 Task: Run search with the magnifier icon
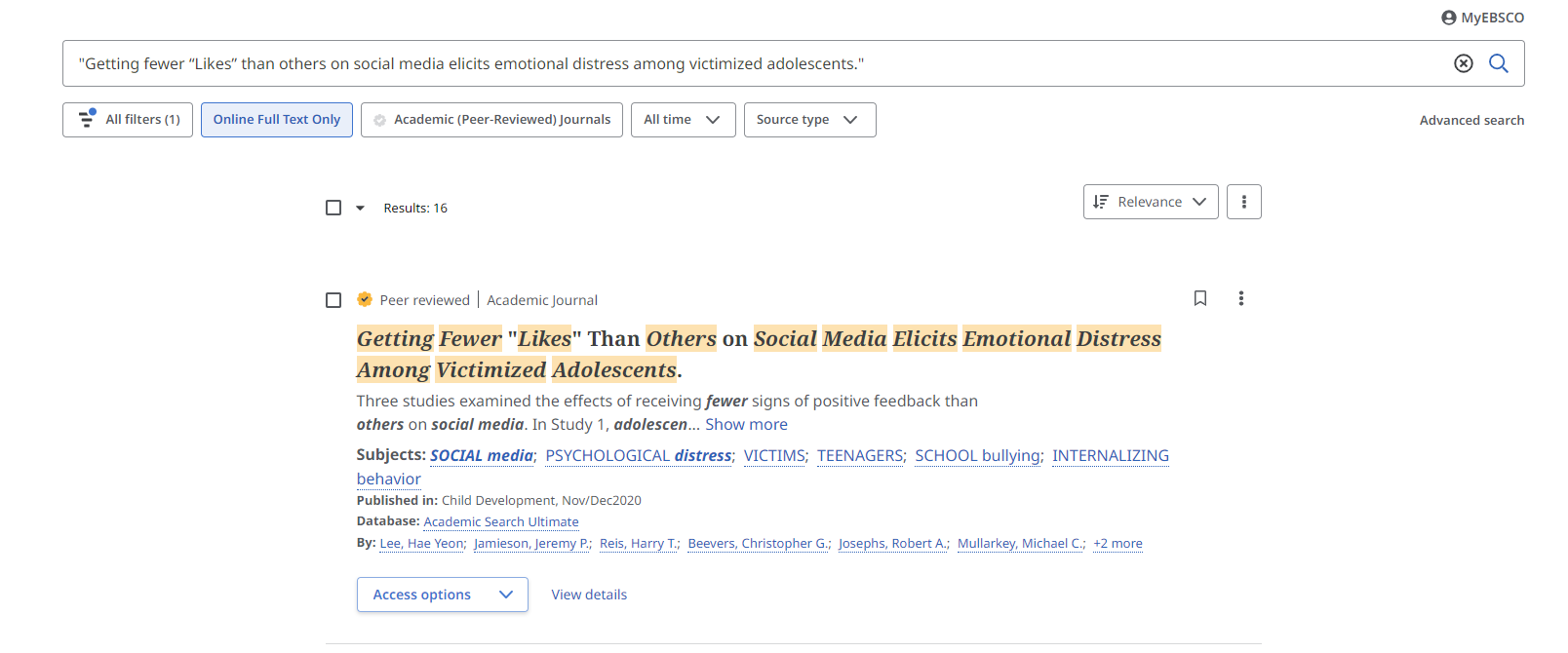[x=1499, y=63]
